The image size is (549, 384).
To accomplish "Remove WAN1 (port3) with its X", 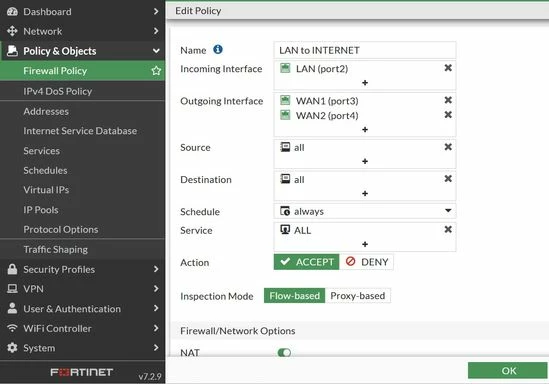I will pos(448,100).
